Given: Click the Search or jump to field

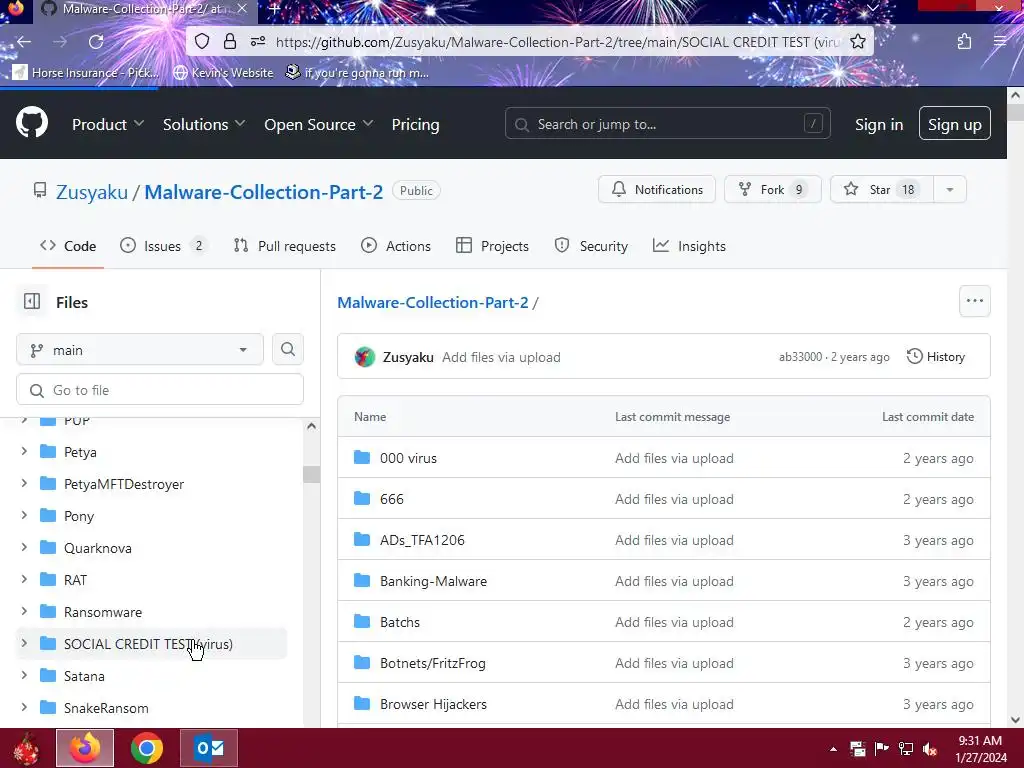Looking at the screenshot, I should coord(667,123).
